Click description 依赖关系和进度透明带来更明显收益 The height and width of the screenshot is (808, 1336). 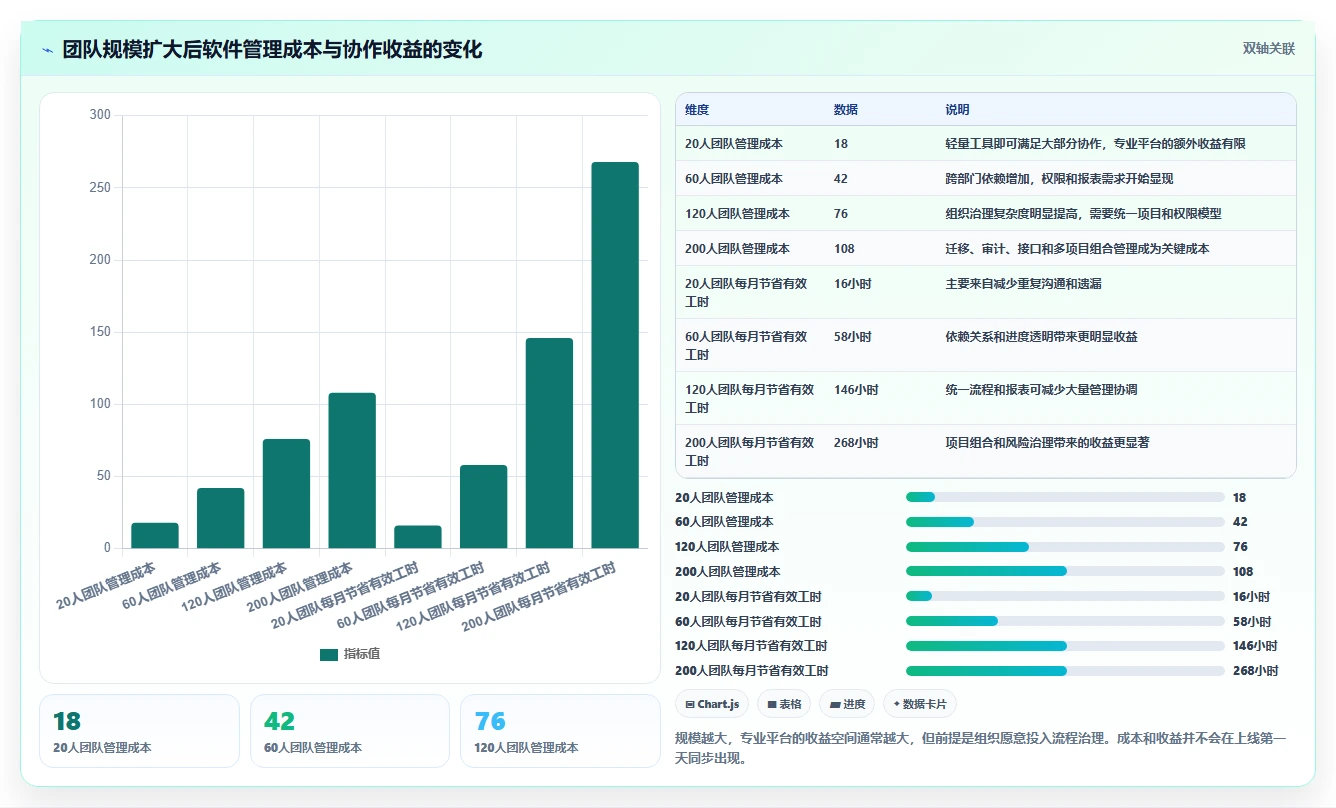pos(1041,337)
